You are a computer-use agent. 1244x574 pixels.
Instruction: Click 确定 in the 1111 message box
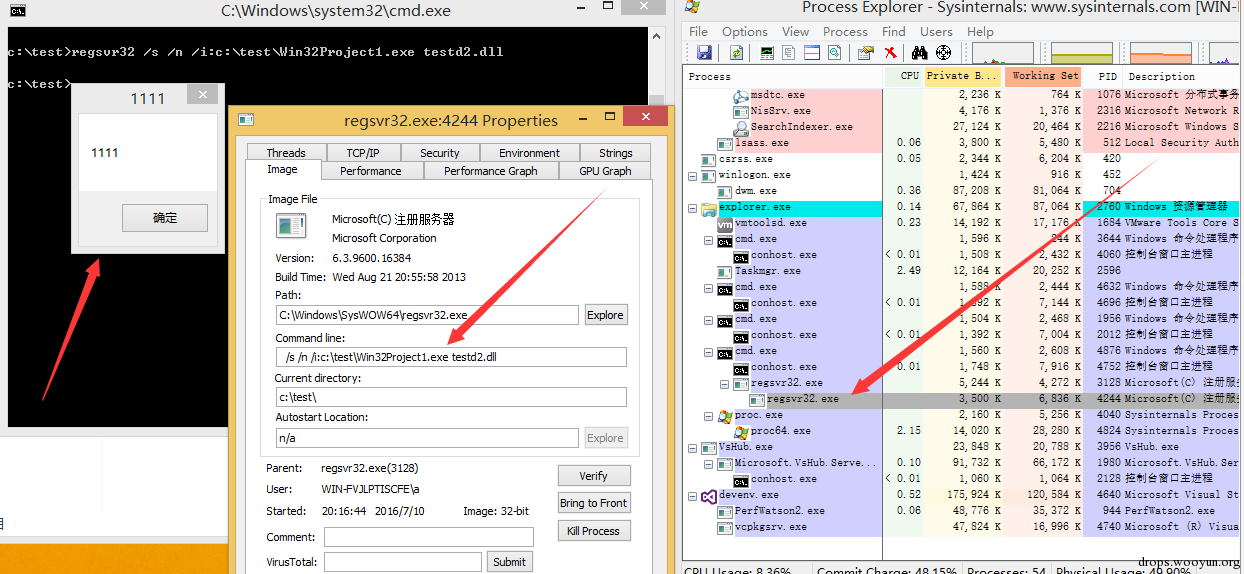click(165, 217)
